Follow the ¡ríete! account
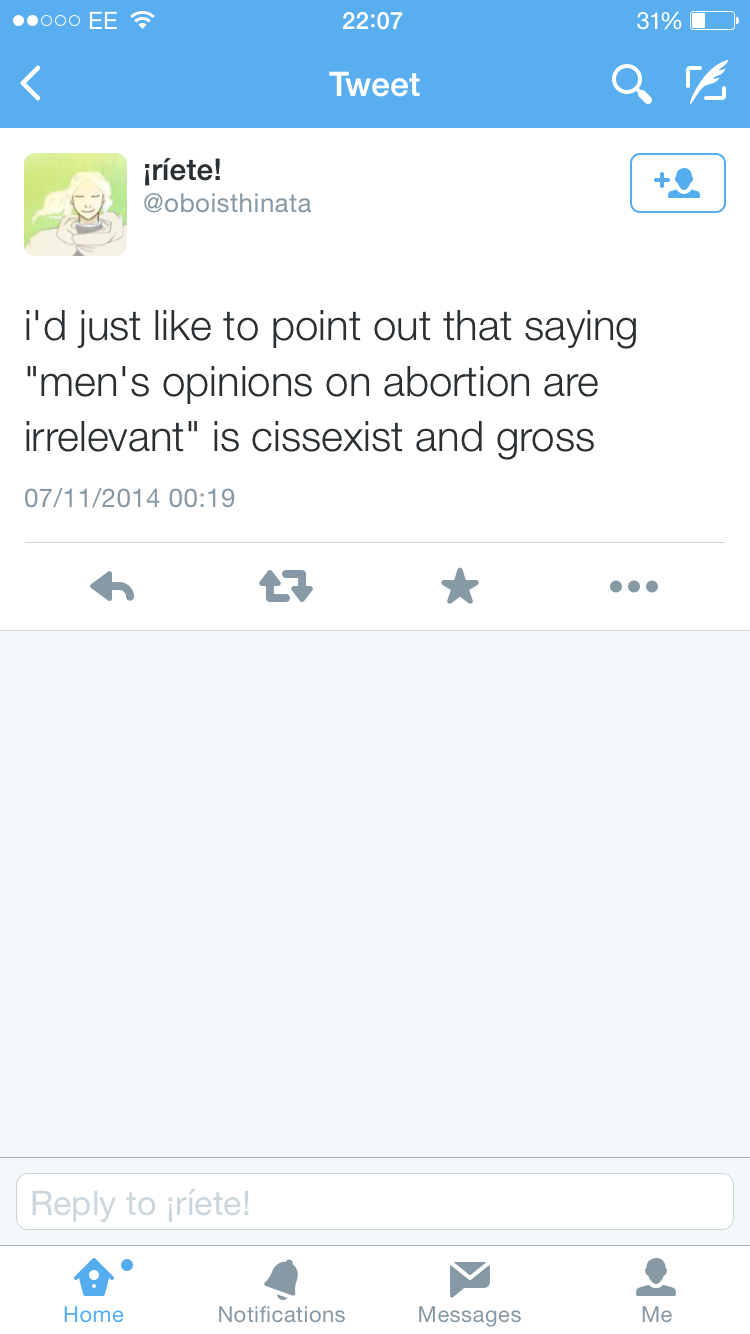Image resolution: width=750 pixels, height=1334 pixels. [677, 183]
